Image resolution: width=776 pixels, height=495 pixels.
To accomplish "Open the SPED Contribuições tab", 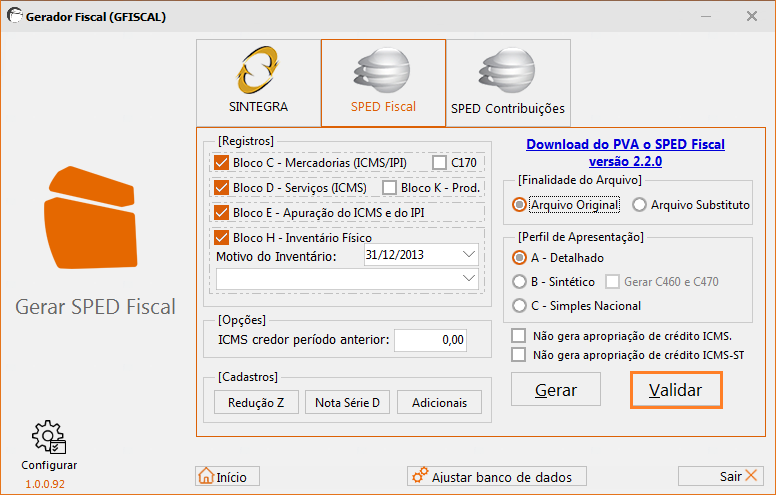I will [x=508, y=83].
